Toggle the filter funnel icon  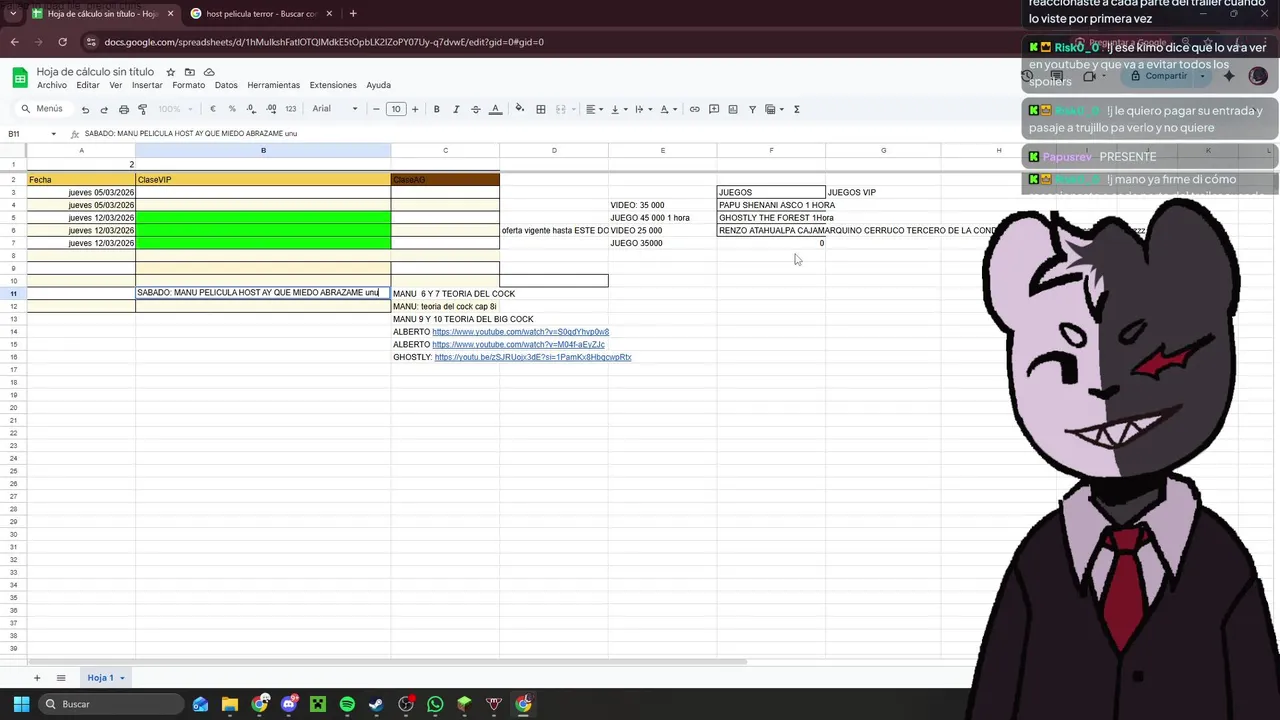[x=752, y=109]
